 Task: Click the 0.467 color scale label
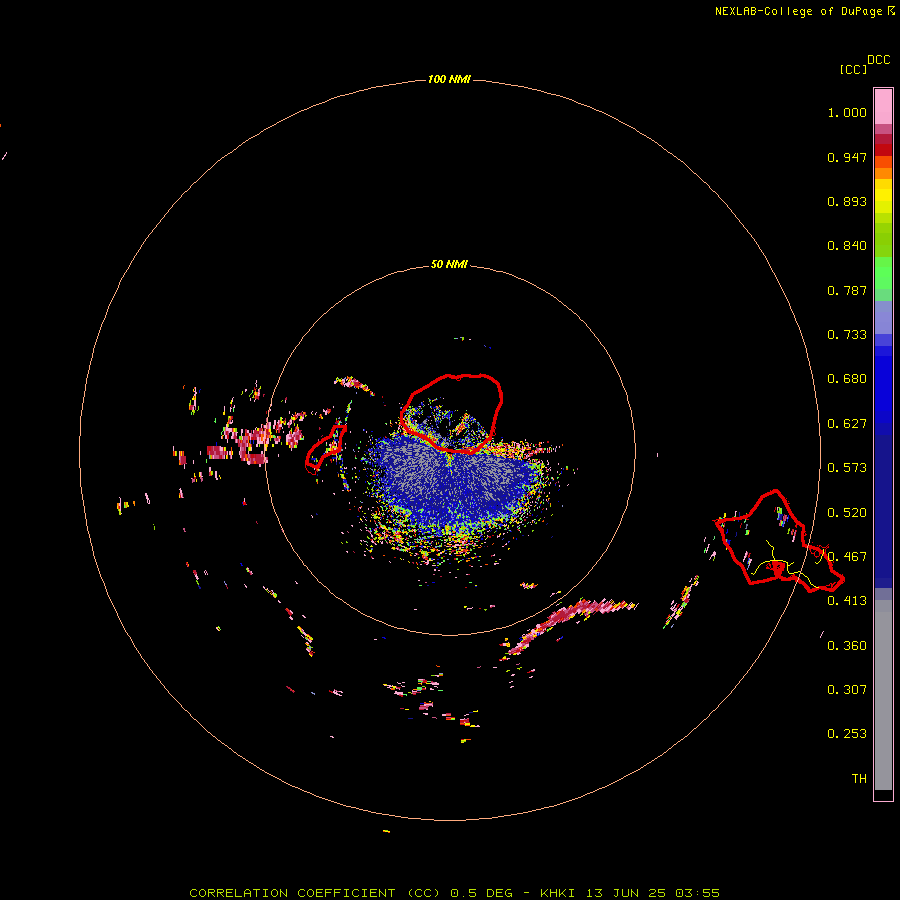point(847,557)
